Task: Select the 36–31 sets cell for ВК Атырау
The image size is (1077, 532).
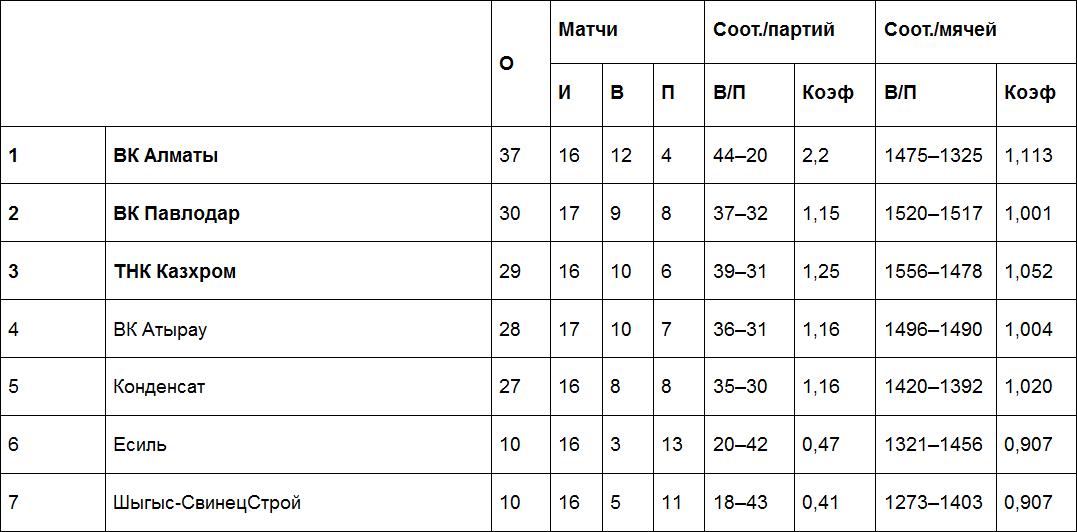Action: 741,329
